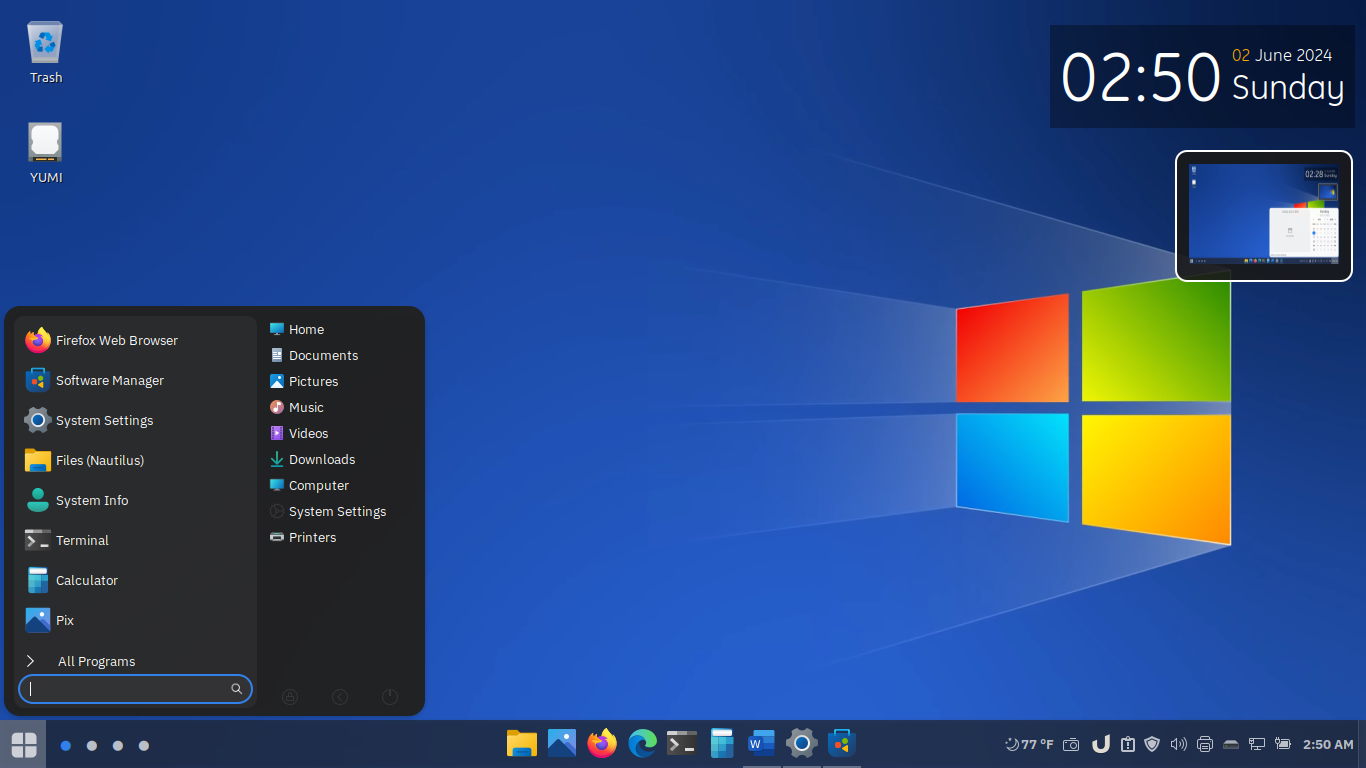This screenshot has width=1366, height=768.
Task: Click the start menu search field
Action: point(135,689)
